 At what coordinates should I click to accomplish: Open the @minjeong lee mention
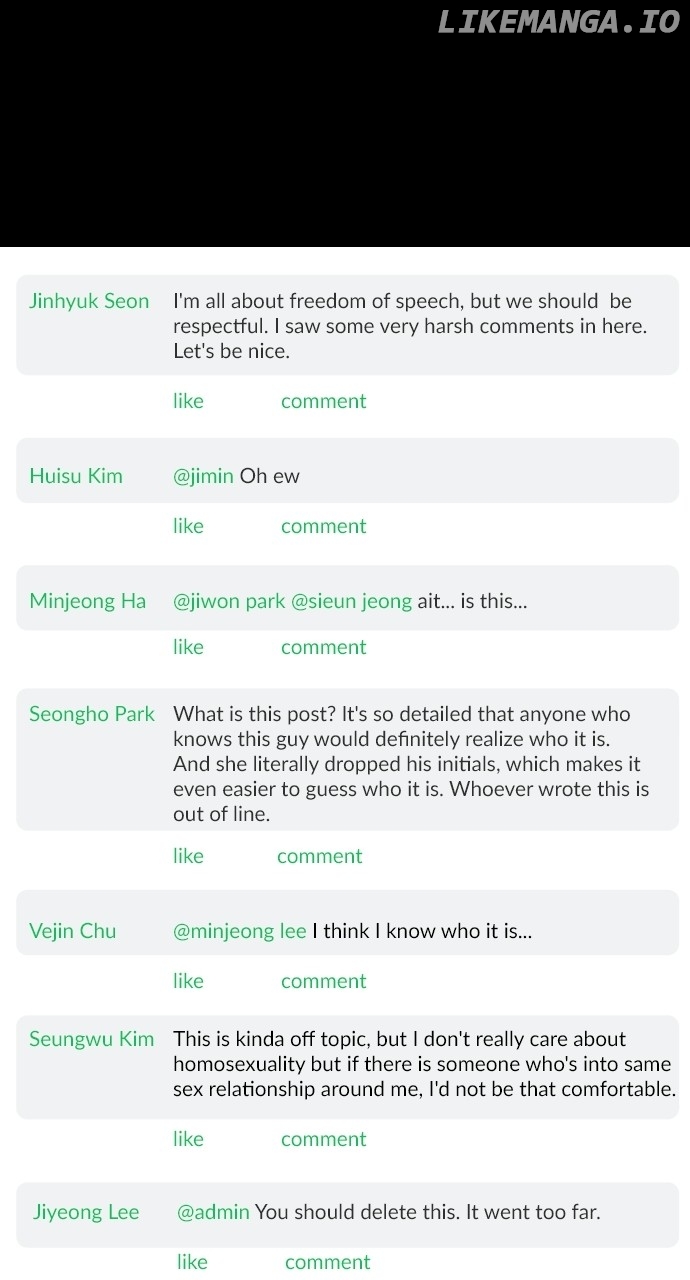pos(240,931)
